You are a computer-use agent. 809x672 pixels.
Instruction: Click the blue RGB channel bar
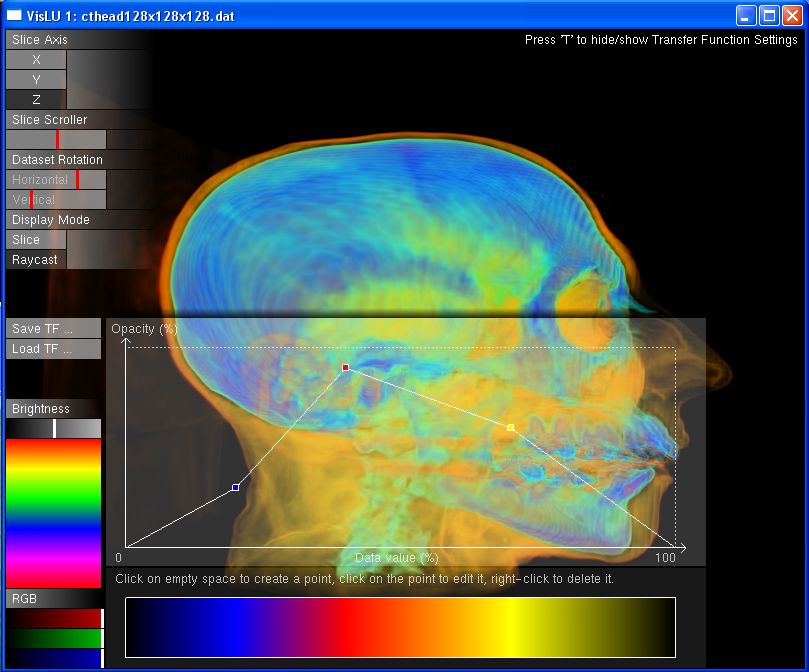coord(54,657)
